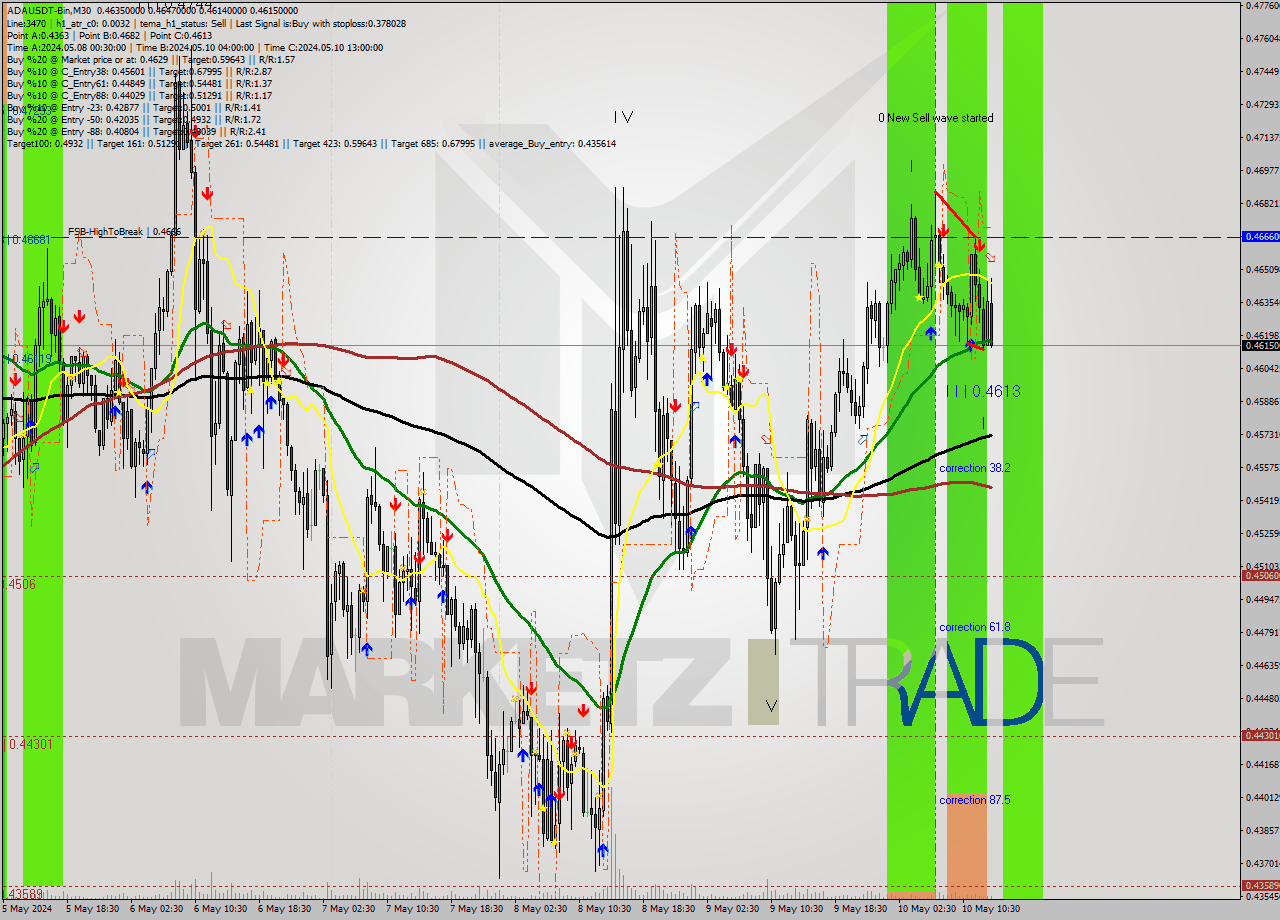
Task: Click the 'I I I 0.4613' wave label
Action: point(983,391)
